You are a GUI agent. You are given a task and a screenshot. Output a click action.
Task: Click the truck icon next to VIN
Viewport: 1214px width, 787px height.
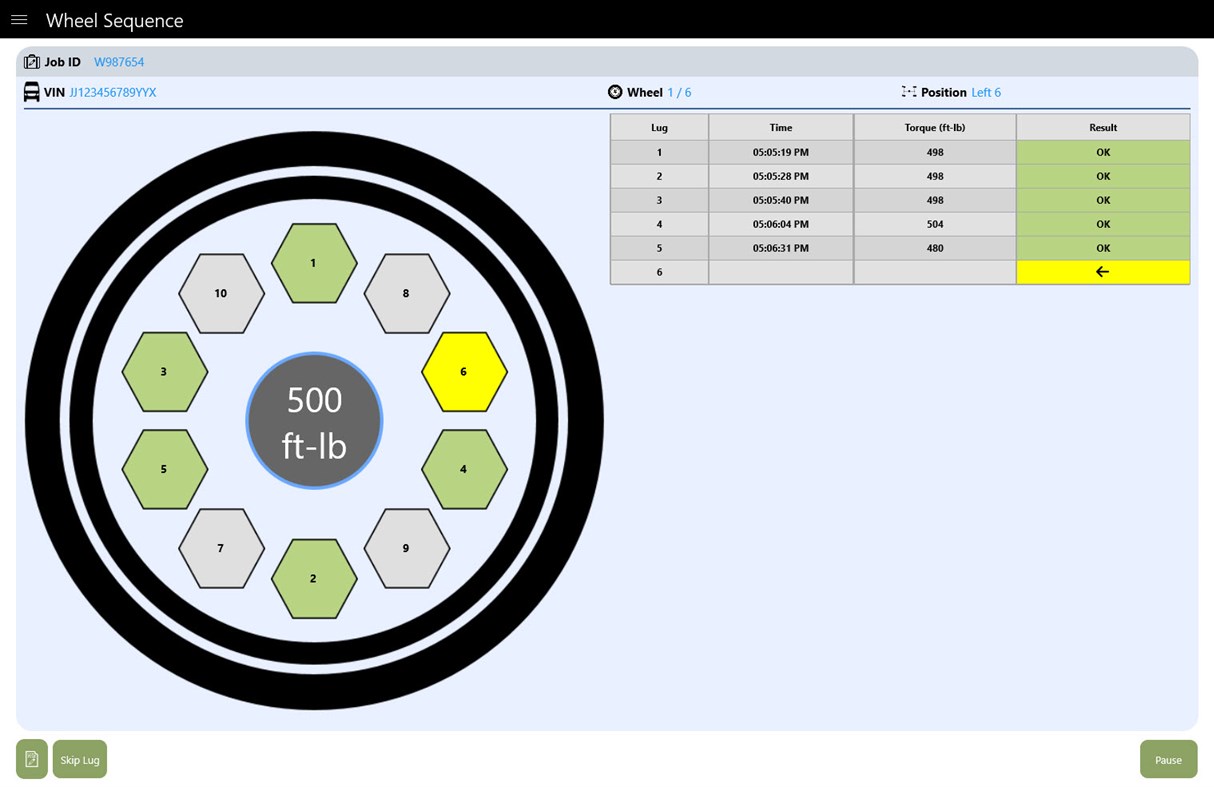[x=29, y=91]
